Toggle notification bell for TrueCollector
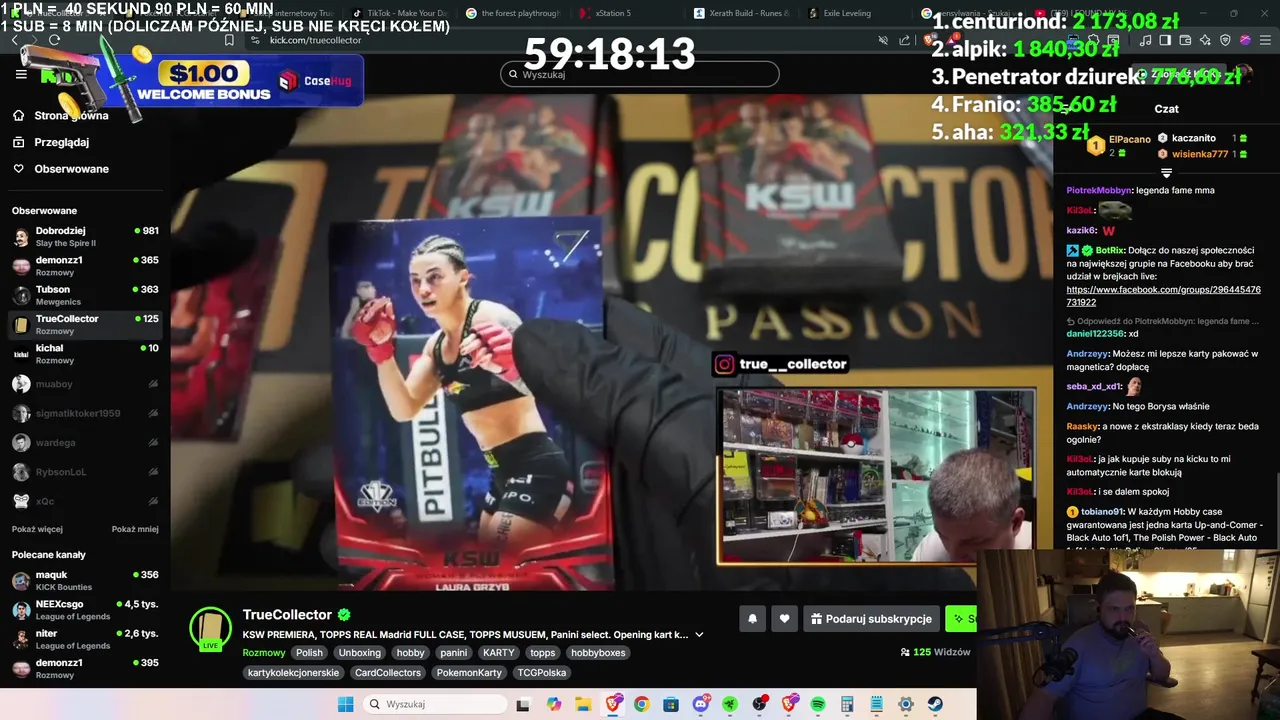 (x=753, y=619)
